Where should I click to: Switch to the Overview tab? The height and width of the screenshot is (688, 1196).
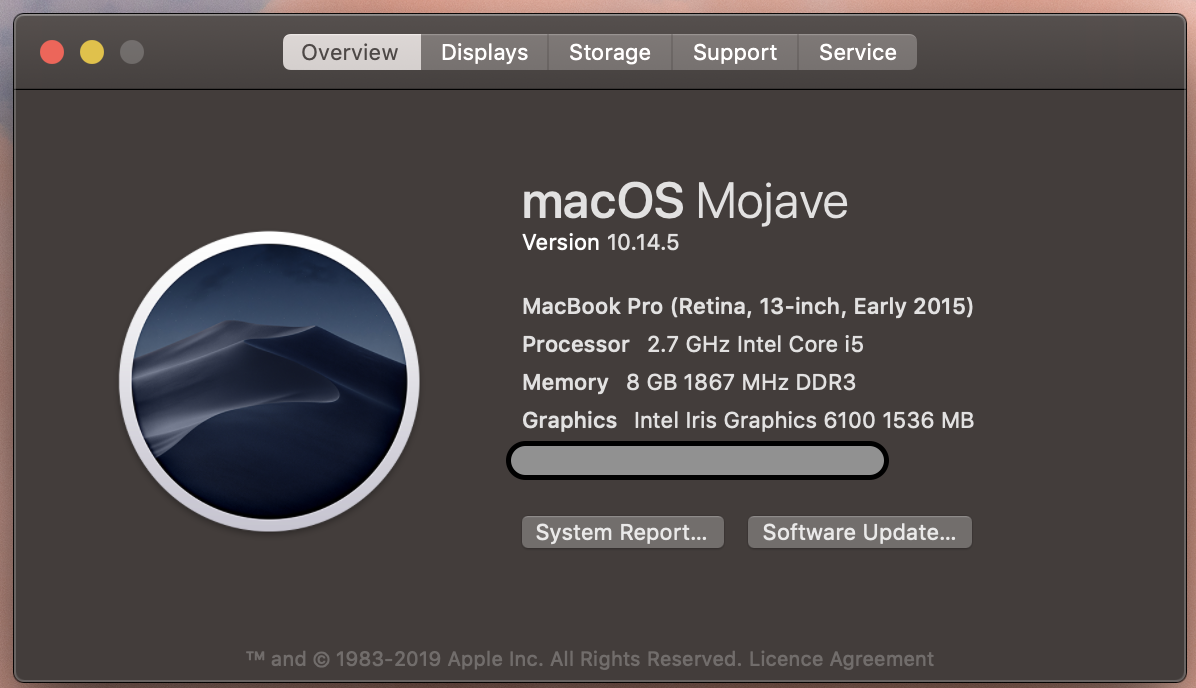click(351, 52)
